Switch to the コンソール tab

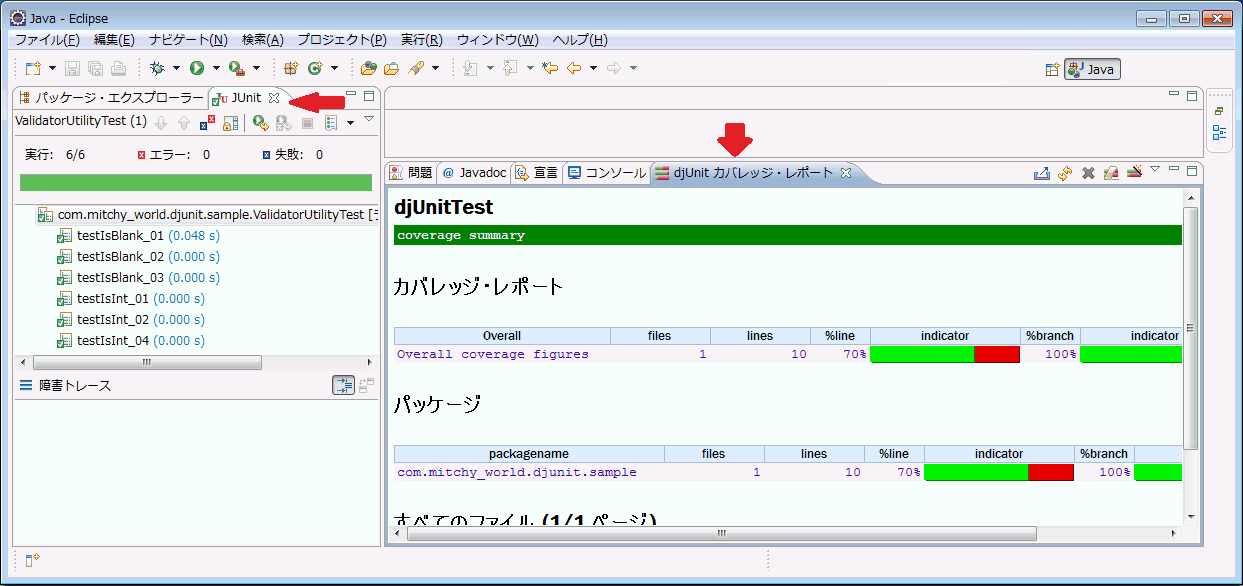[606, 172]
